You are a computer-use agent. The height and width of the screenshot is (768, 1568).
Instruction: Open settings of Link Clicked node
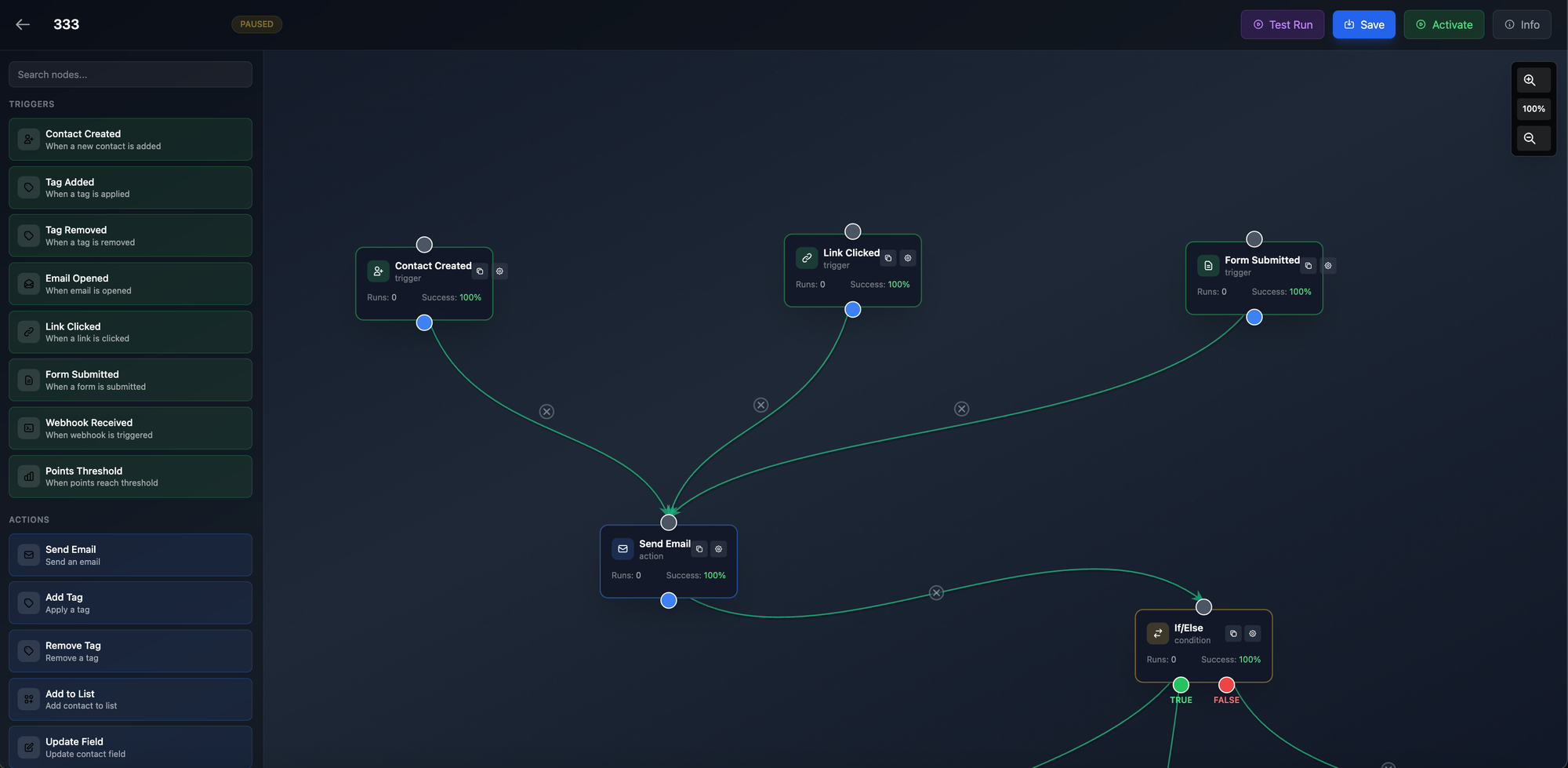[908, 258]
